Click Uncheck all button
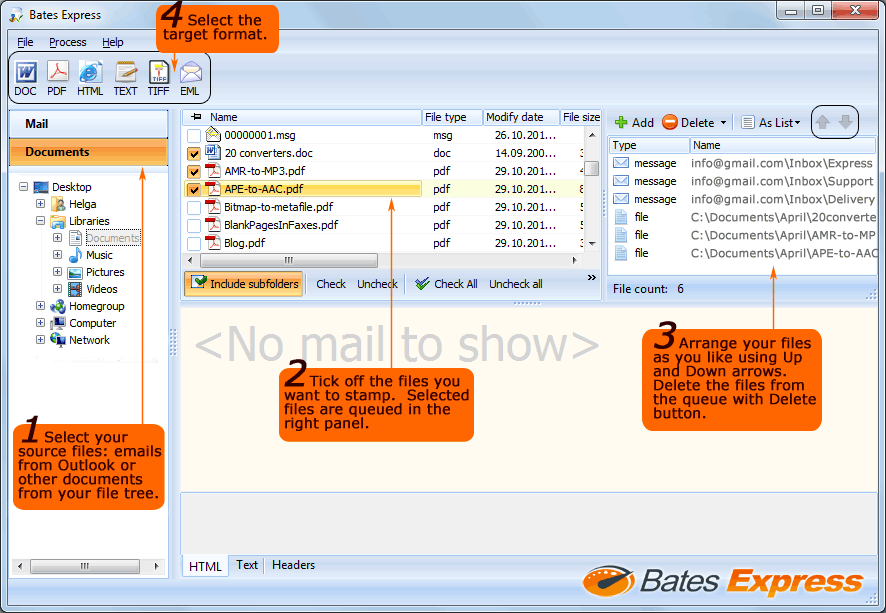 coord(516,284)
